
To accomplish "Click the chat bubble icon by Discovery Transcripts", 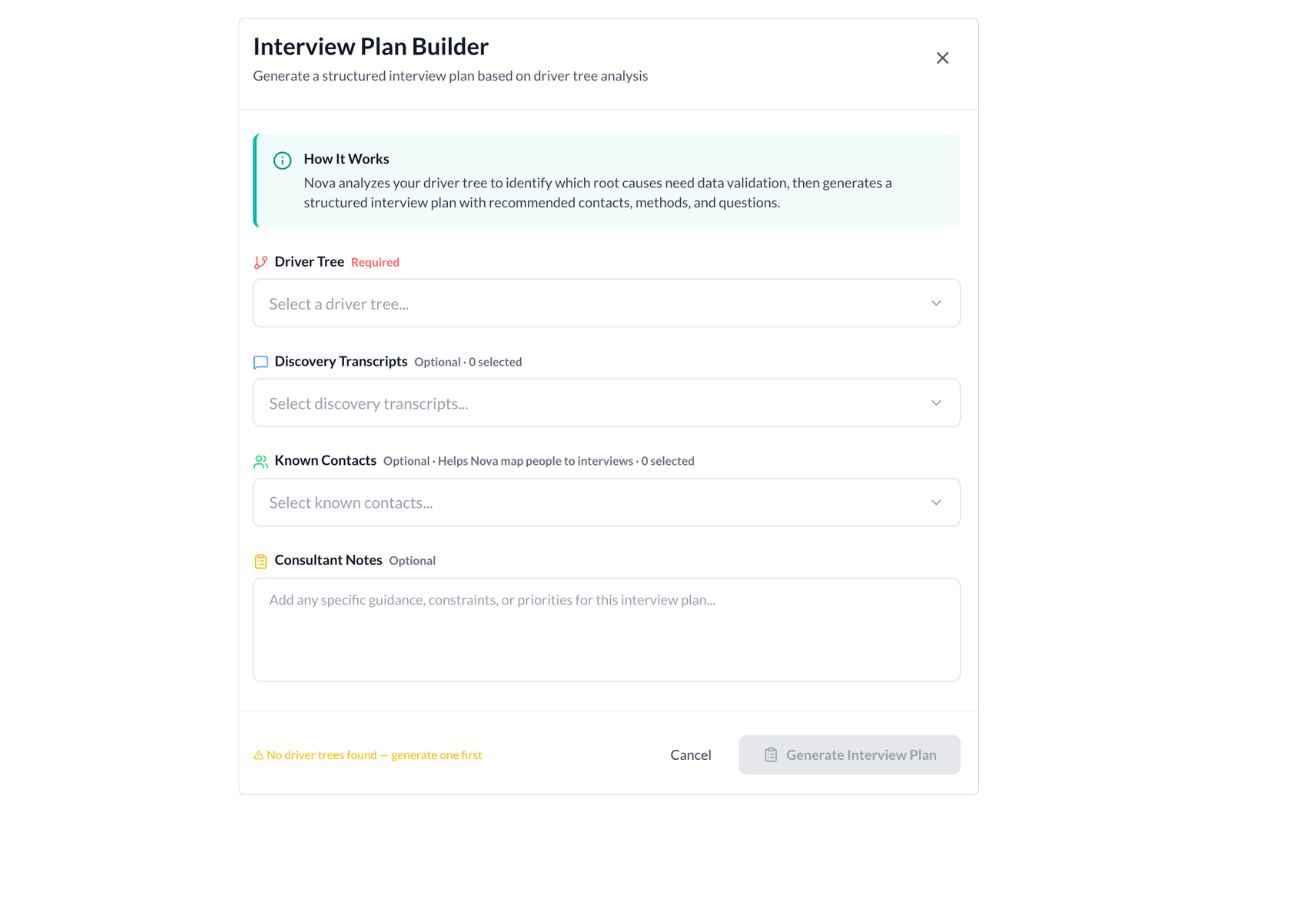I will point(261,362).
